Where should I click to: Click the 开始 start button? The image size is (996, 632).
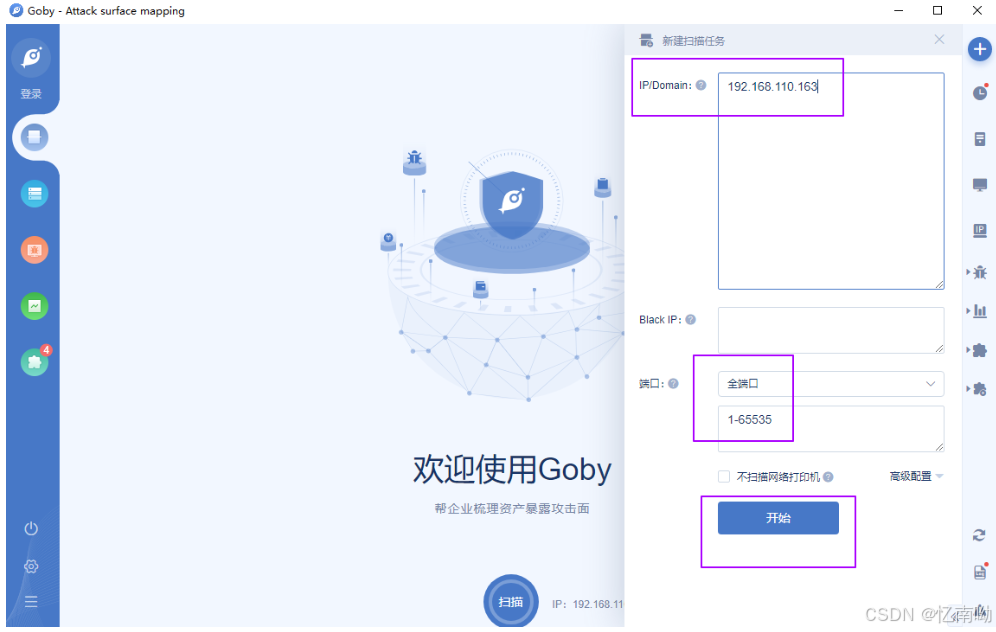tap(778, 518)
